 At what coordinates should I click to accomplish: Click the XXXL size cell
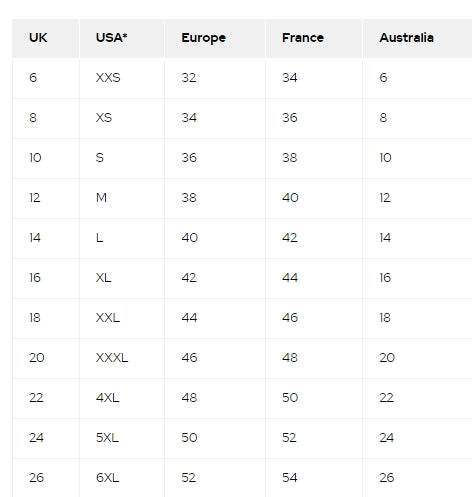coord(122,358)
